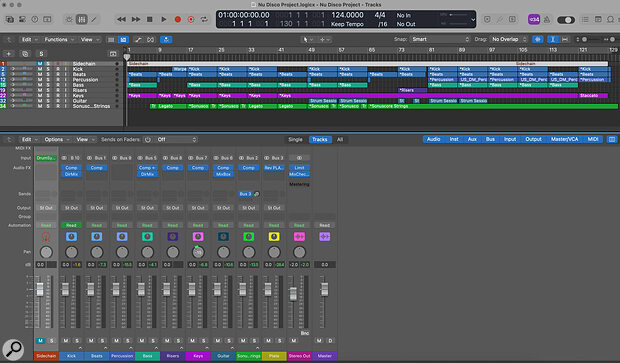Screen dimensions: 620x363
Task: Toggle the MIDI channel strip filter
Action: [593, 139]
